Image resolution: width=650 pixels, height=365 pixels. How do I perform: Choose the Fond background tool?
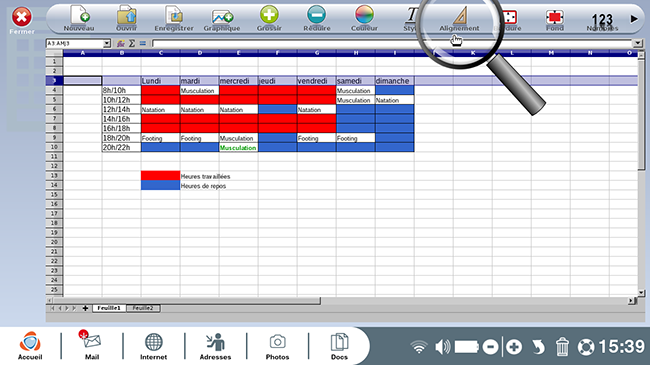[555, 19]
